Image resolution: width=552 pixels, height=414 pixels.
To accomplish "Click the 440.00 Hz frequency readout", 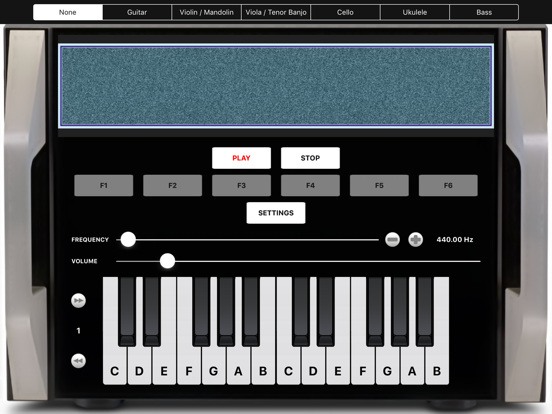I will (454, 240).
